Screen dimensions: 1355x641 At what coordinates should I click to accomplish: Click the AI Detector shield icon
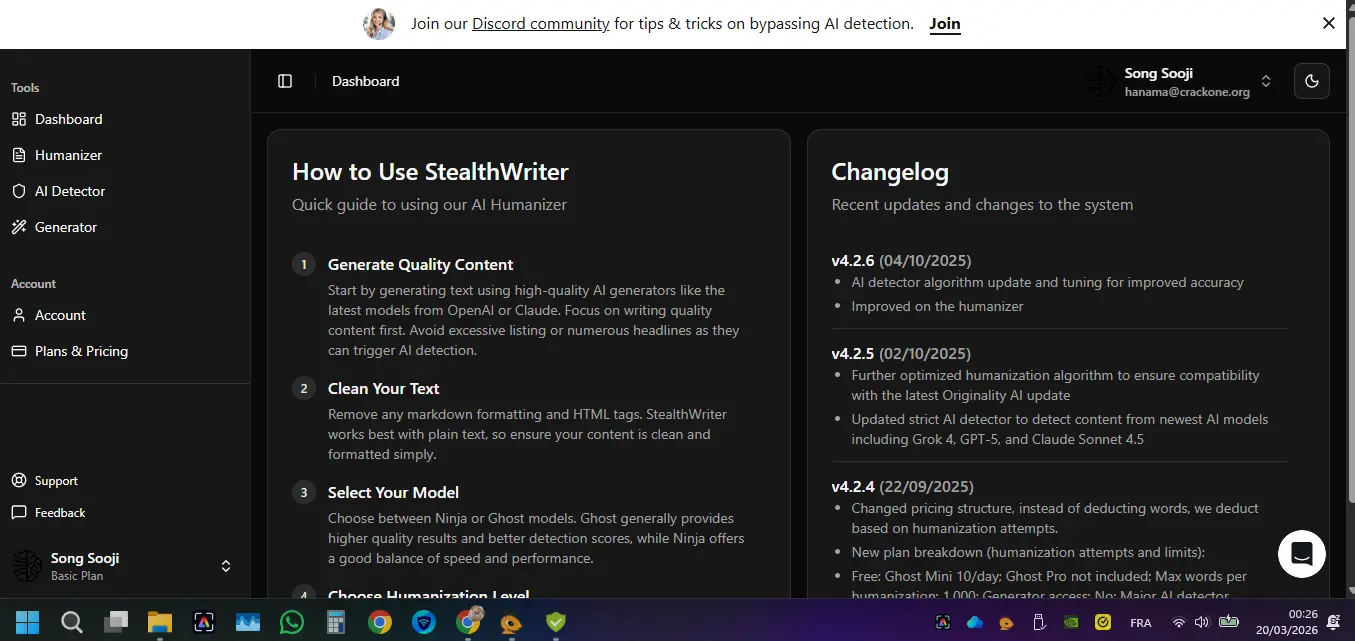18,191
